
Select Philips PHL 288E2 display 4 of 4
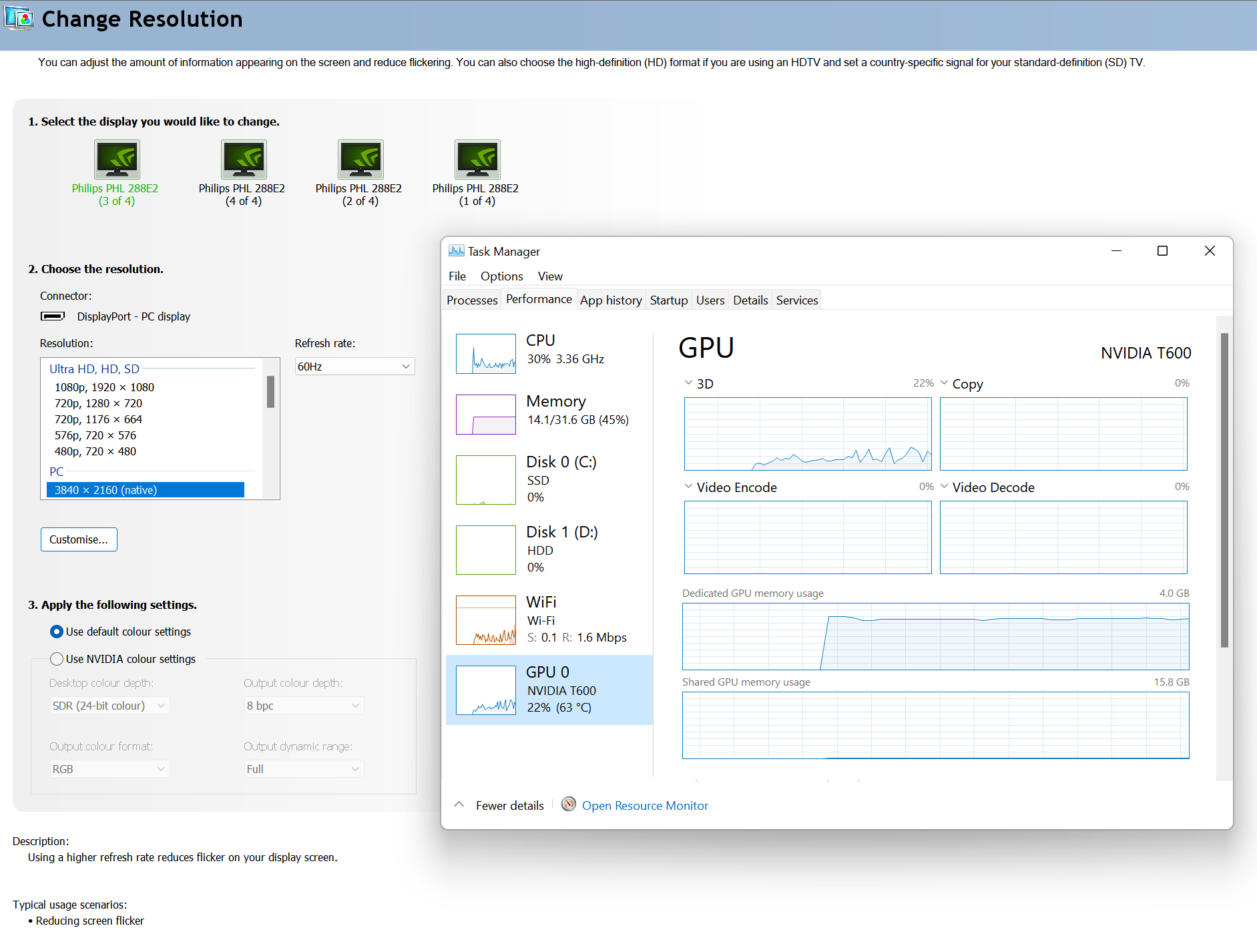pyautogui.click(x=244, y=159)
